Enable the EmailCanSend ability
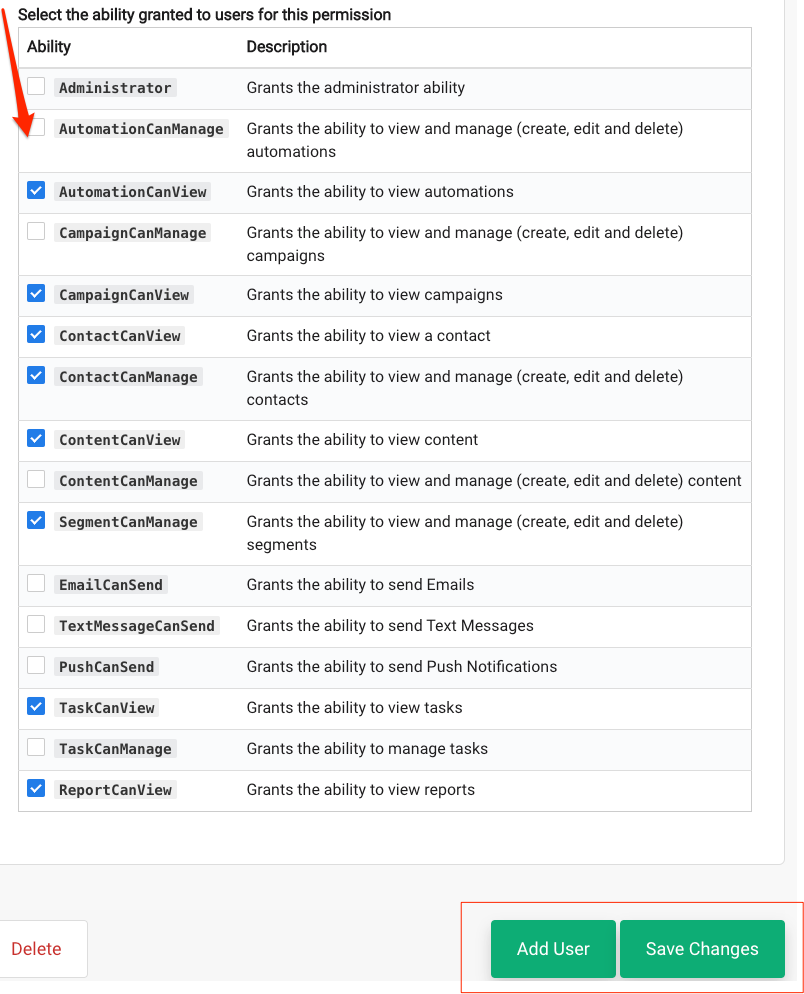 click(x=36, y=583)
